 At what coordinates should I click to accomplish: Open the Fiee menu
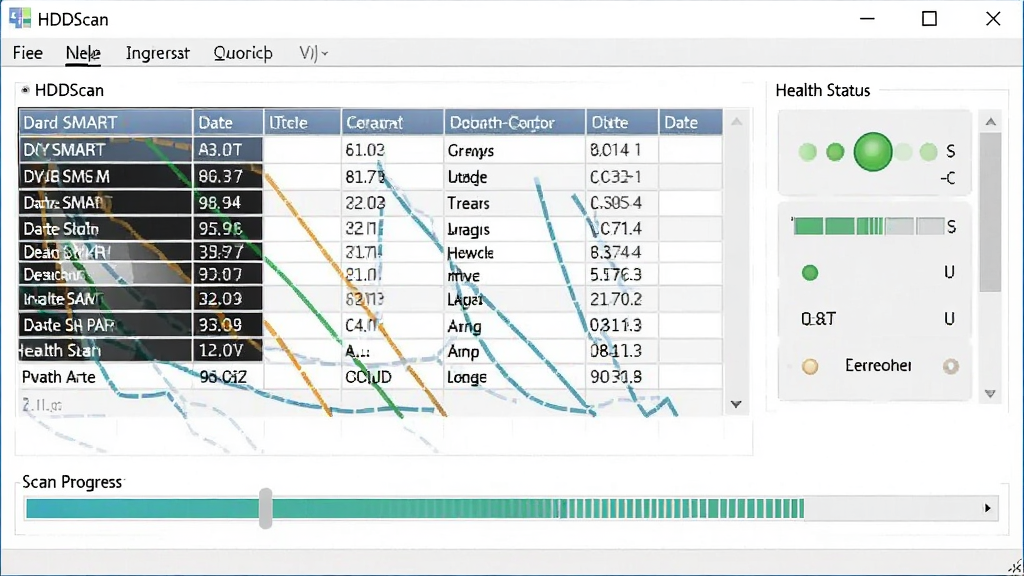pyautogui.click(x=28, y=53)
